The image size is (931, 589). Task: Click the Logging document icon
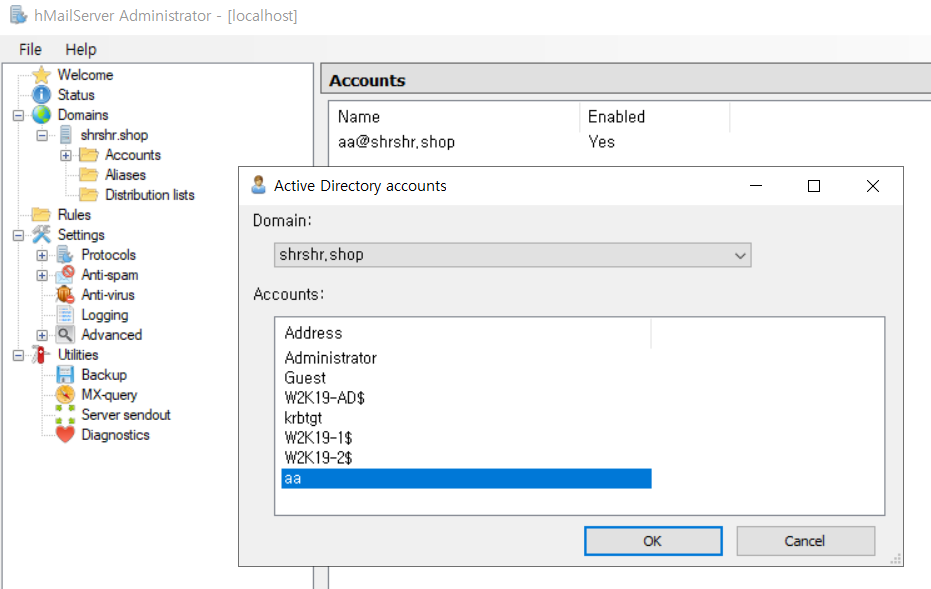tap(65, 315)
